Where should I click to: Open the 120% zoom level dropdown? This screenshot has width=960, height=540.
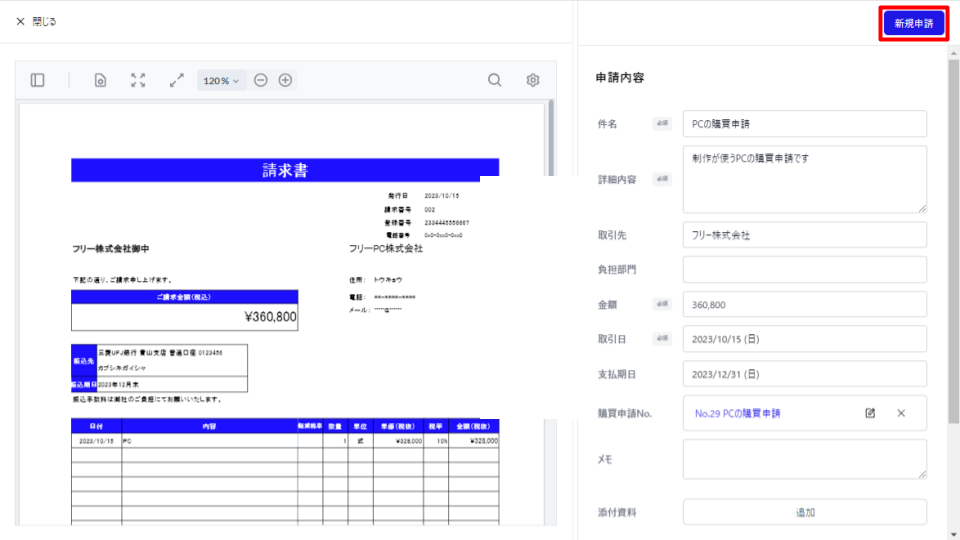(x=221, y=80)
